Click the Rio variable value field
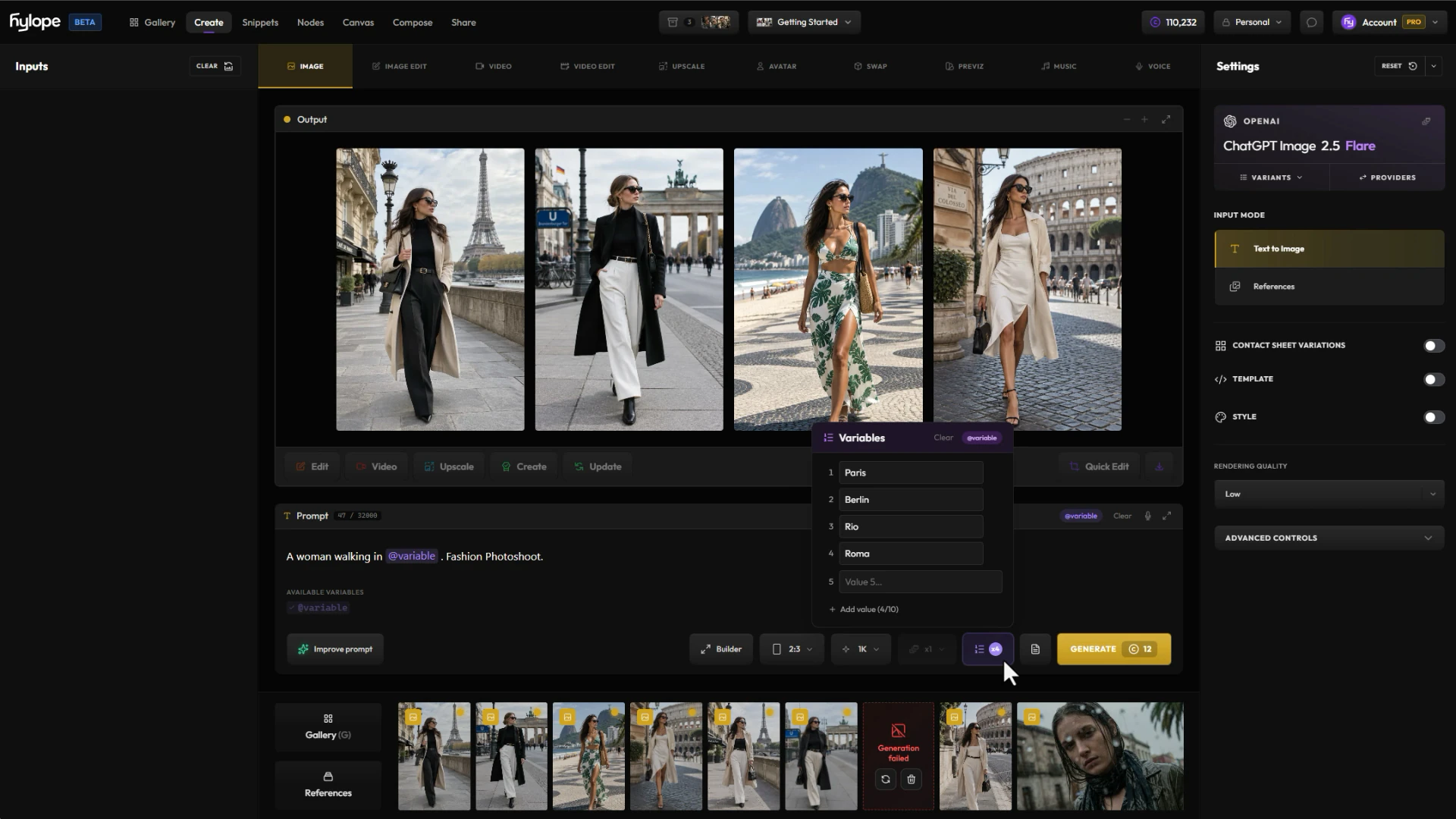This screenshot has width=1456, height=819. pyautogui.click(x=911, y=527)
